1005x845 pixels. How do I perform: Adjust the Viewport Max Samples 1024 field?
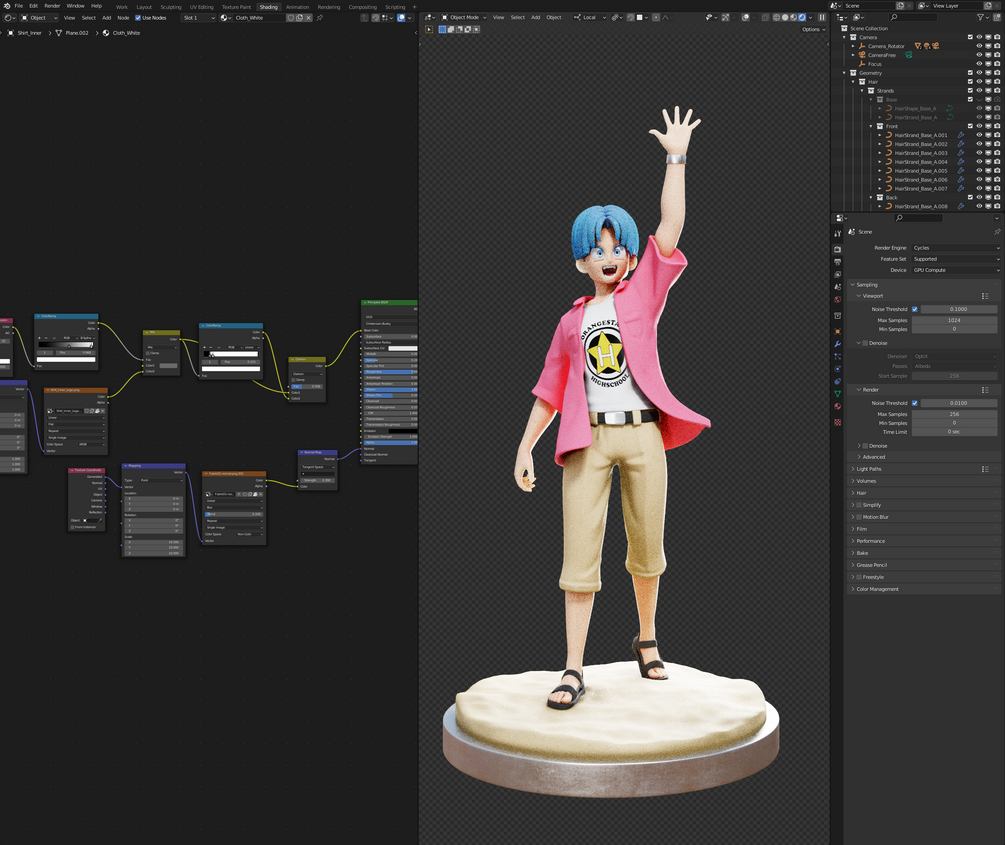[954, 321]
